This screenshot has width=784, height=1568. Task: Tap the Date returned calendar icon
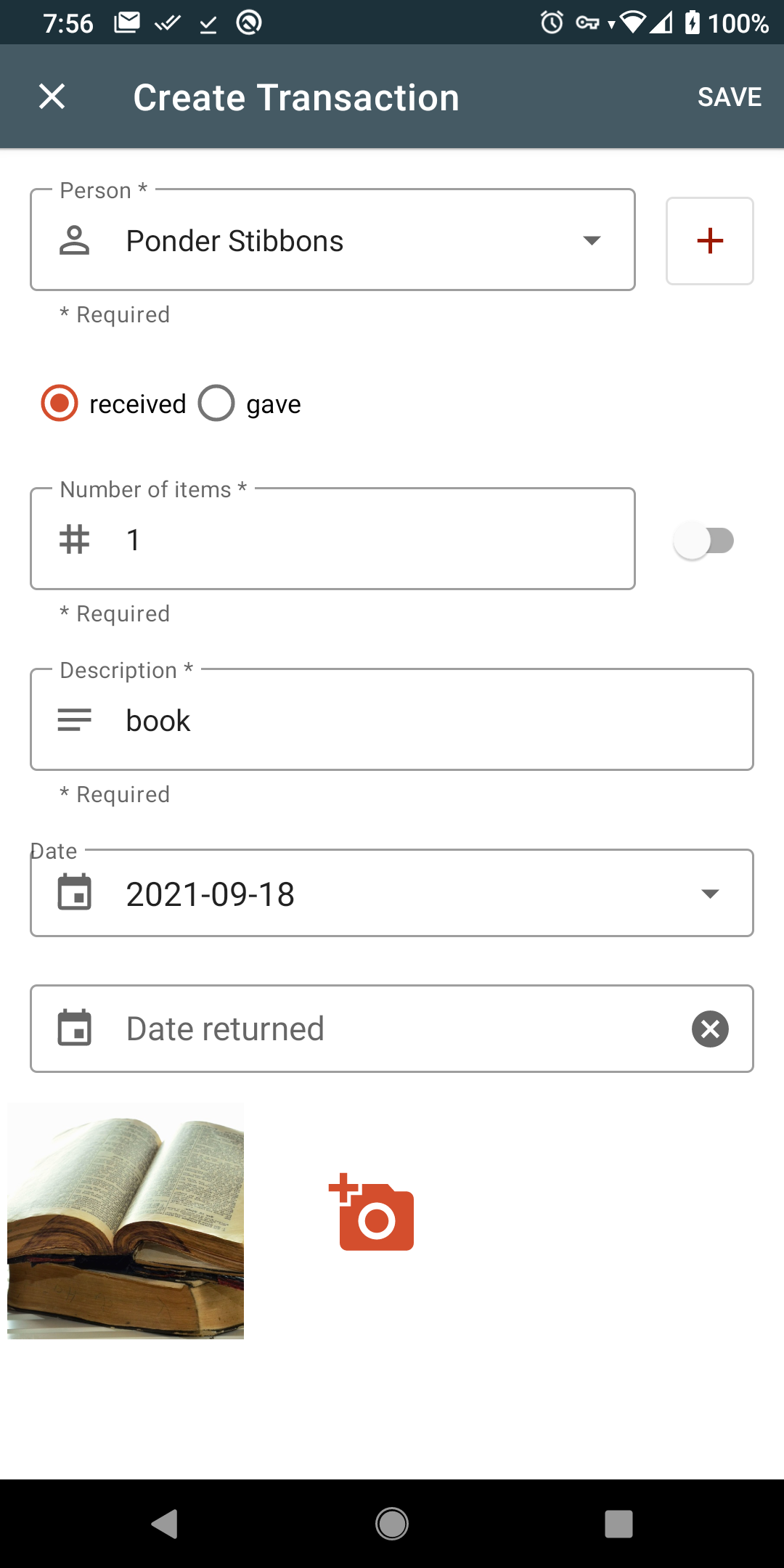[75, 1029]
